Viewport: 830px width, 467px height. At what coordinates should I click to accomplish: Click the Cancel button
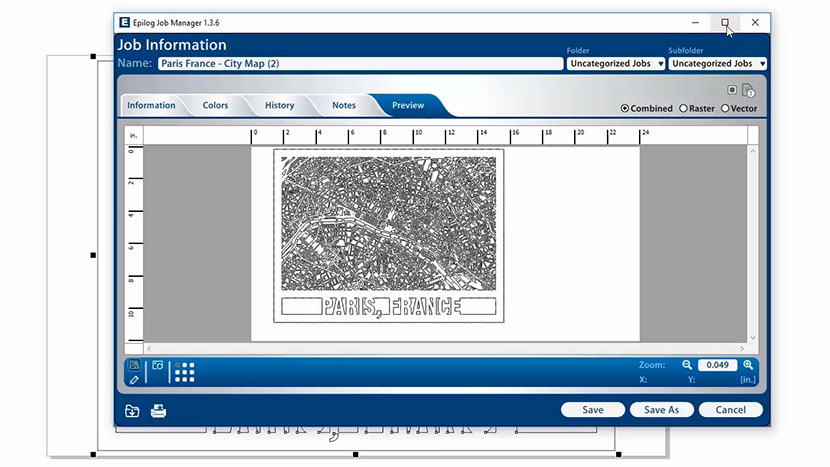click(x=730, y=409)
